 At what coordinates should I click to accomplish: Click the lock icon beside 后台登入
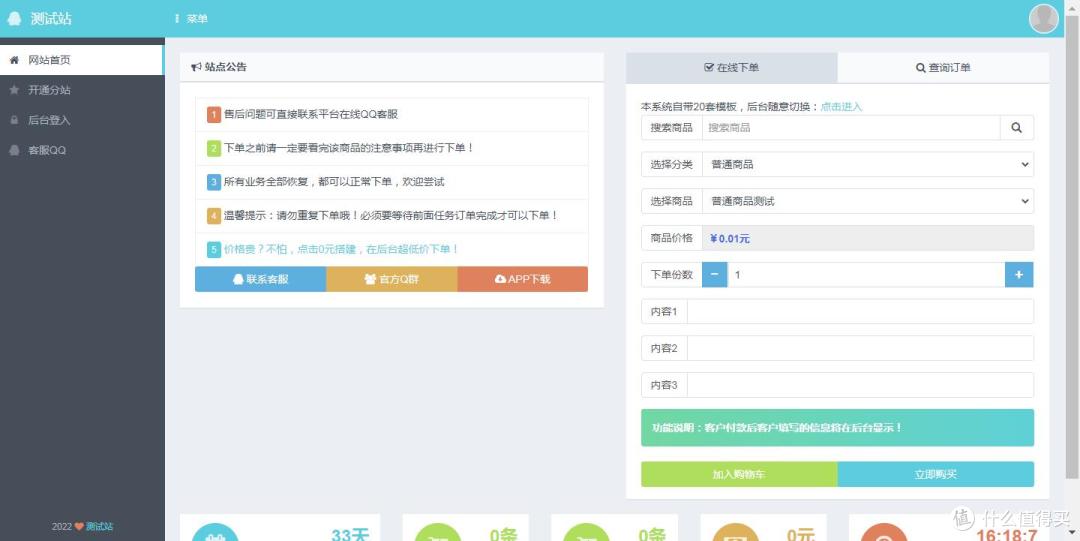point(14,120)
